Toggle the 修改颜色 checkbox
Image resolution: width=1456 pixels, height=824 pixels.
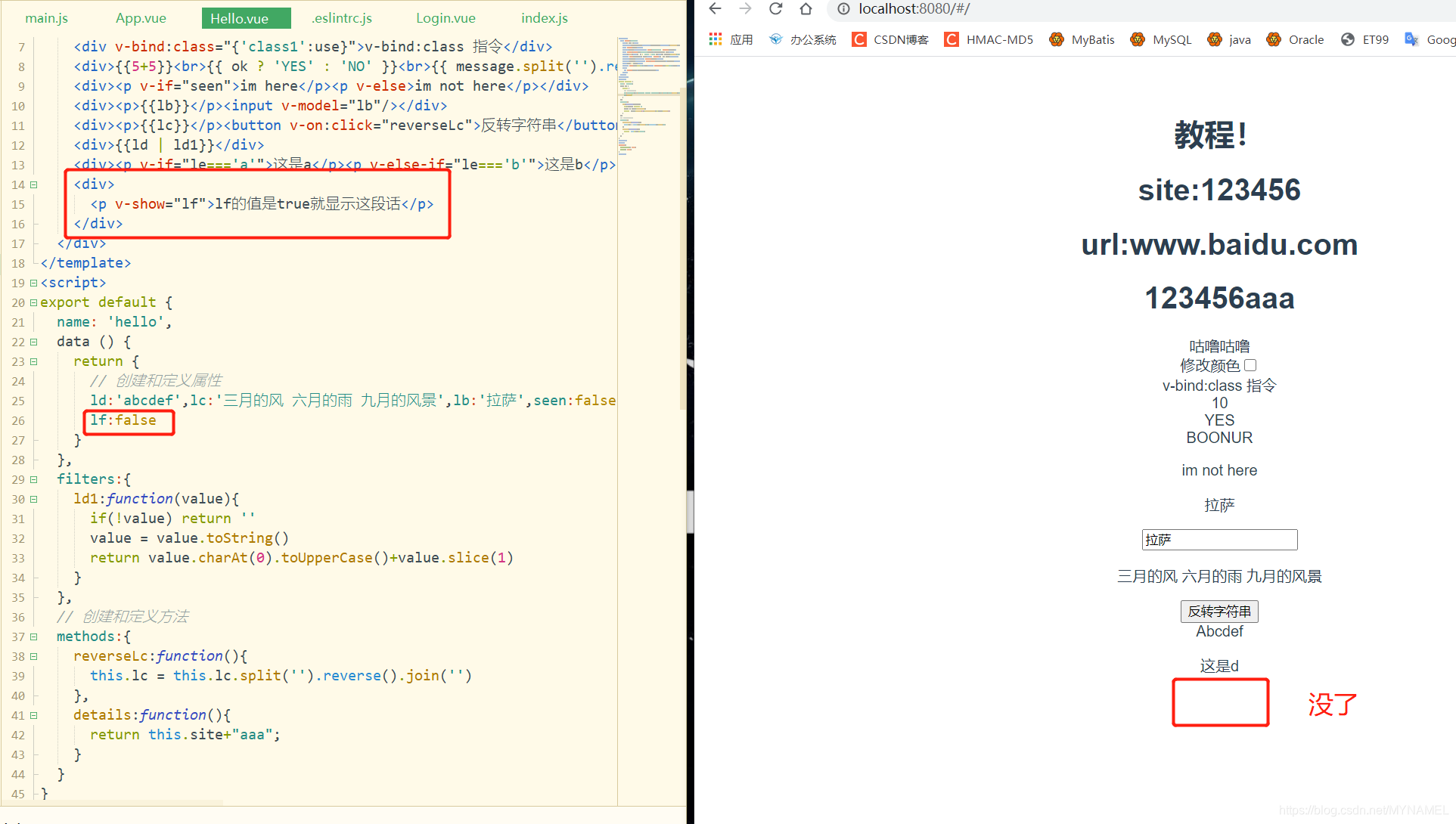tap(1250, 366)
